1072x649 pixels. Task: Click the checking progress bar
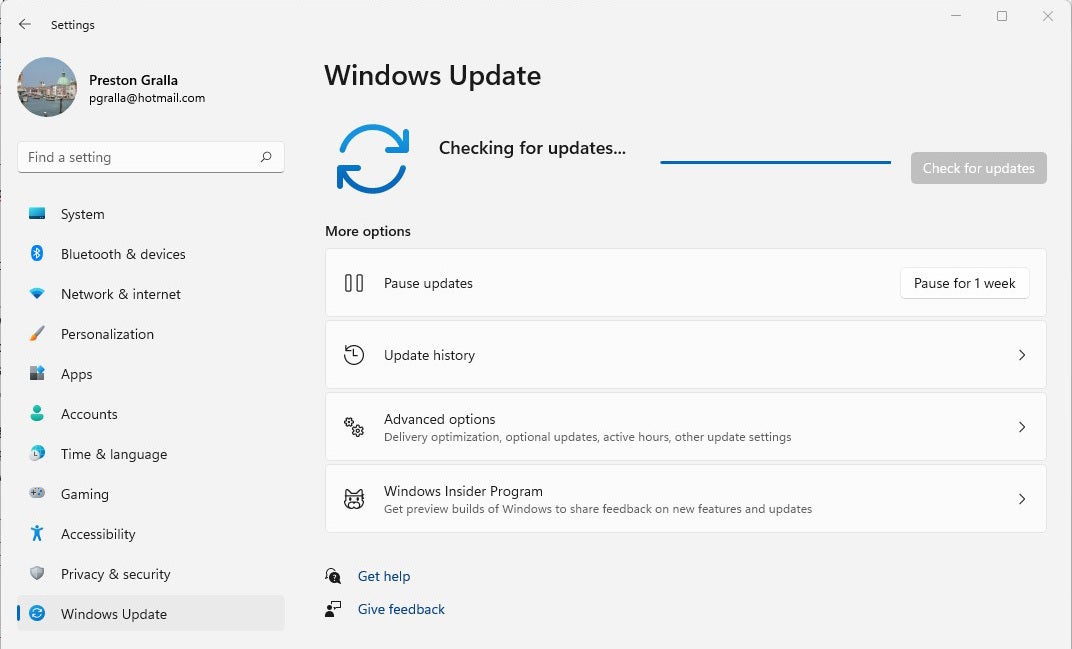775,163
